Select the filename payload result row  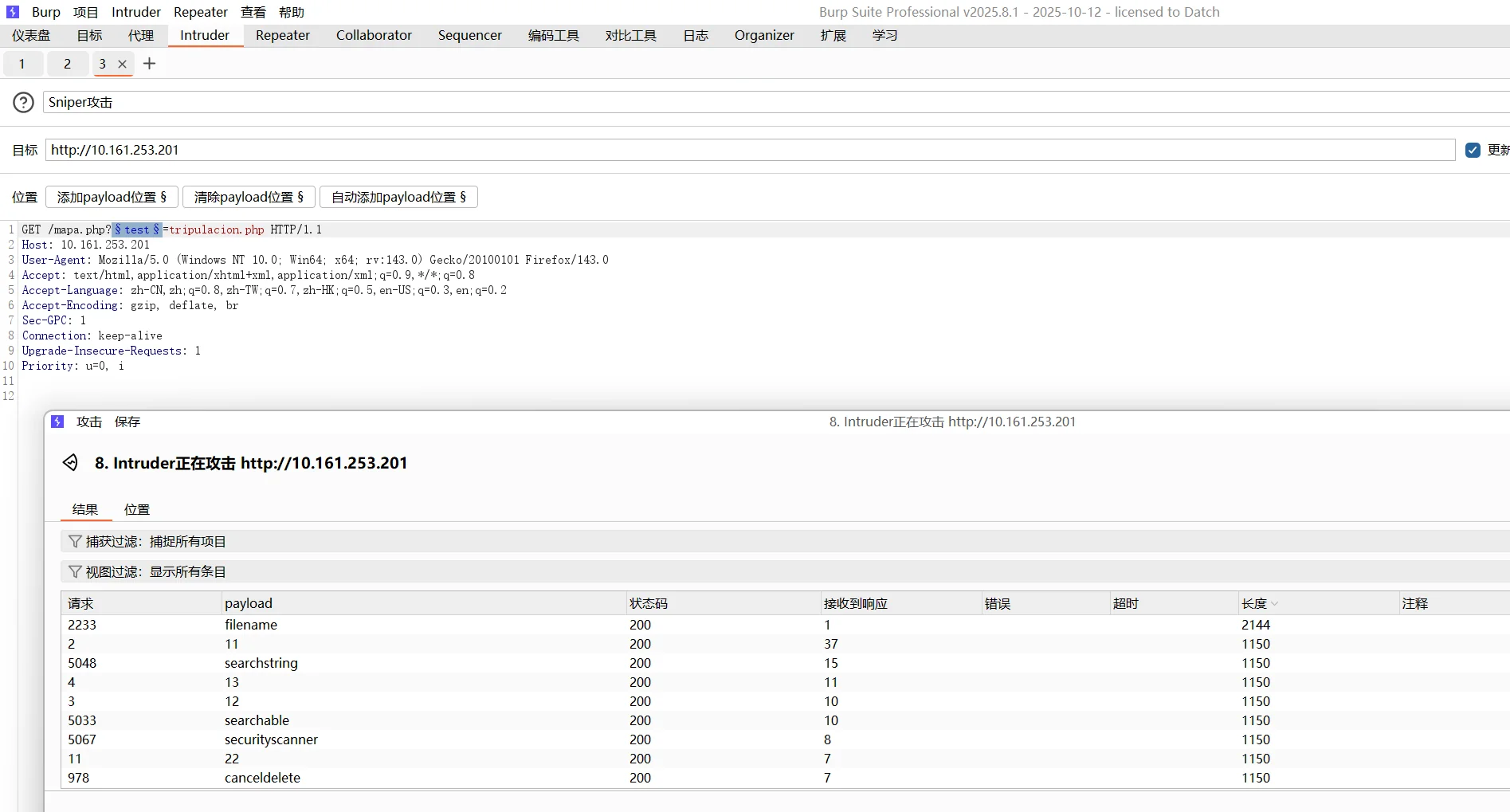[251, 625]
